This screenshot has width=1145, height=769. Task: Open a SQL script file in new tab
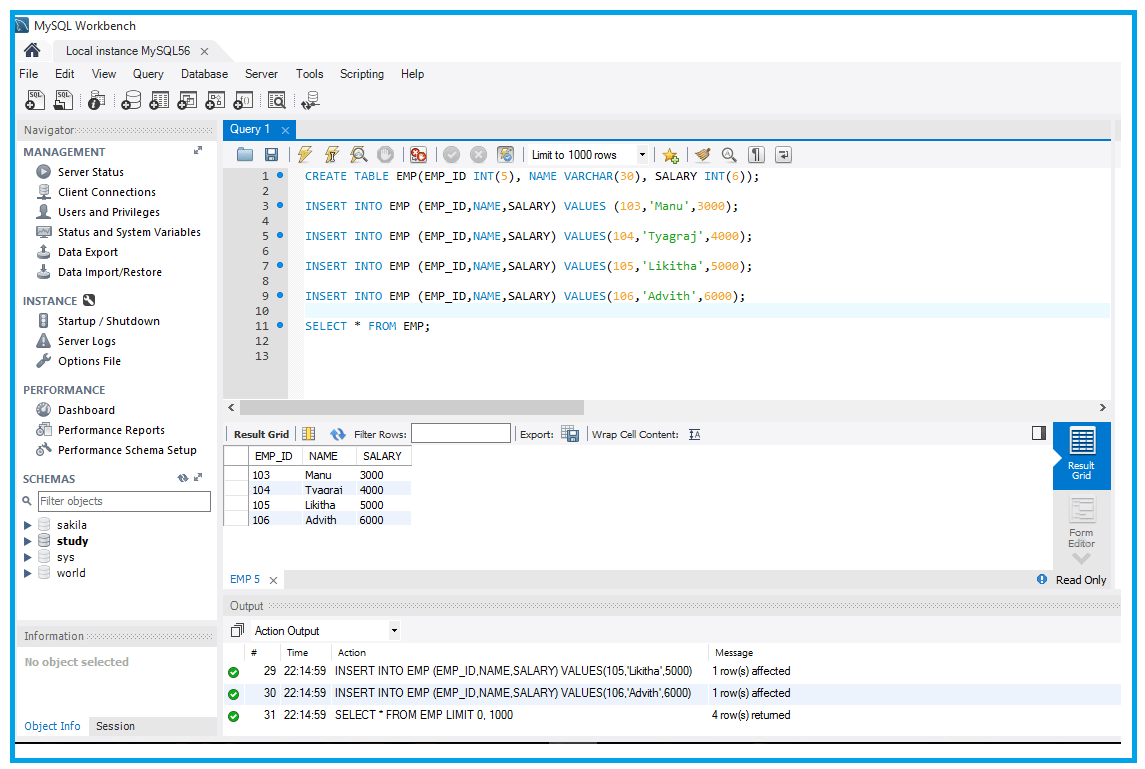point(63,100)
